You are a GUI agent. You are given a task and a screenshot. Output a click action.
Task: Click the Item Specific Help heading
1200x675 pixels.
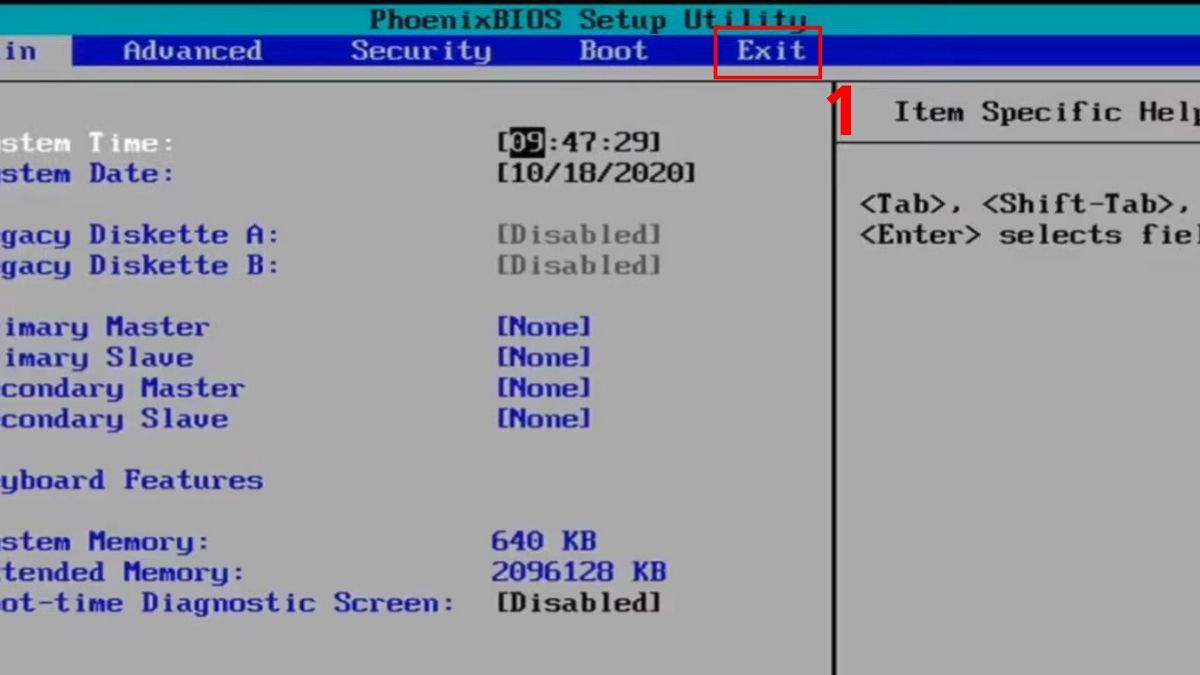pos(1046,113)
